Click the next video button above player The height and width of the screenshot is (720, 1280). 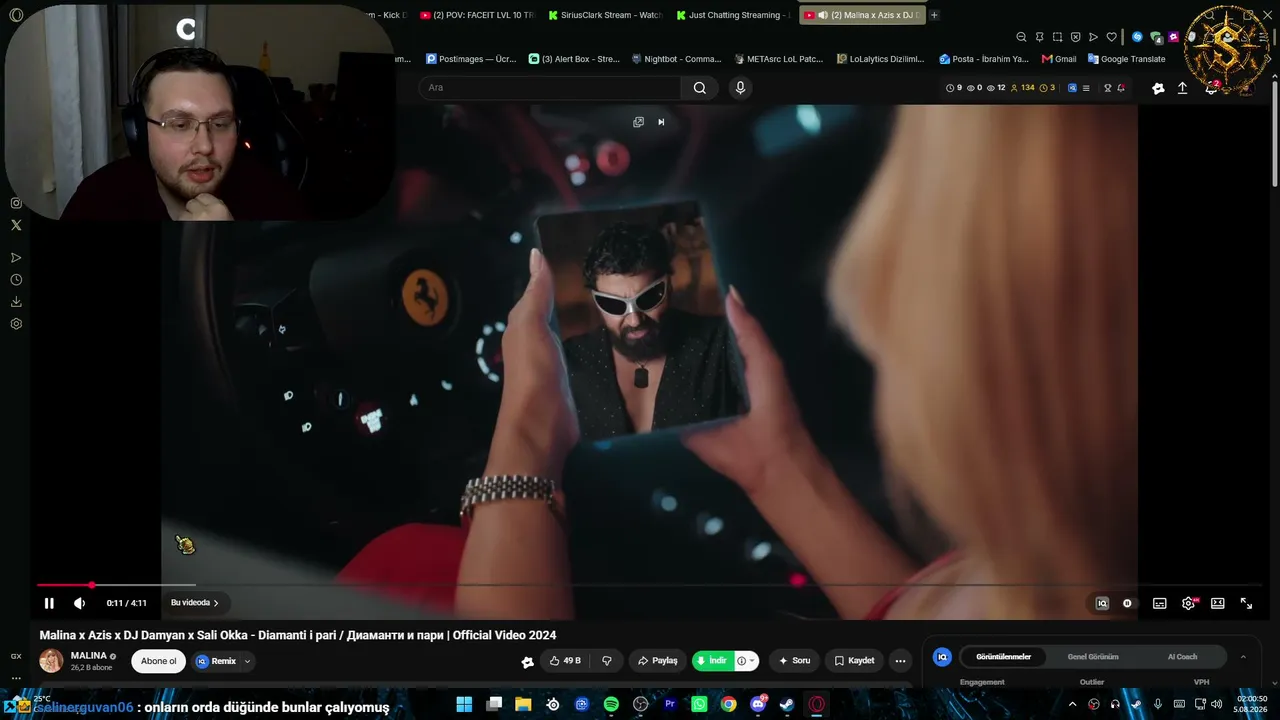pyautogui.click(x=661, y=122)
